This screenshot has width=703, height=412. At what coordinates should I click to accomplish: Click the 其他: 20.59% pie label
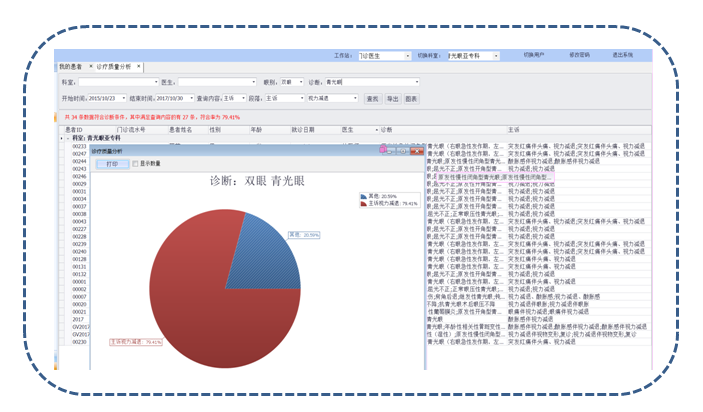(304, 235)
